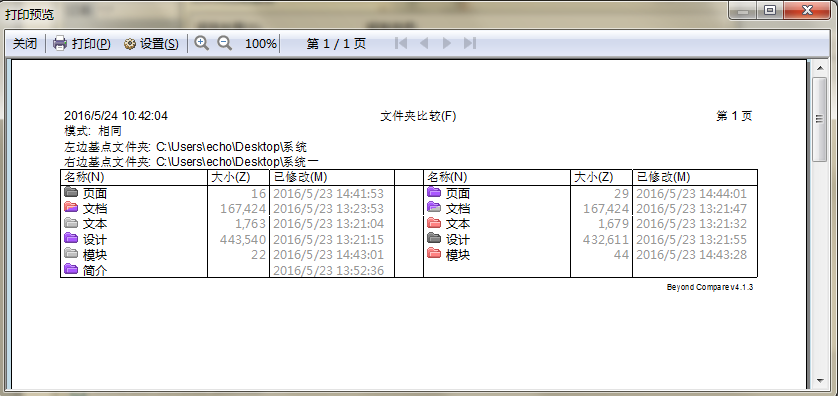Click the Beyond Compare v4.1.3 footer

[710, 287]
